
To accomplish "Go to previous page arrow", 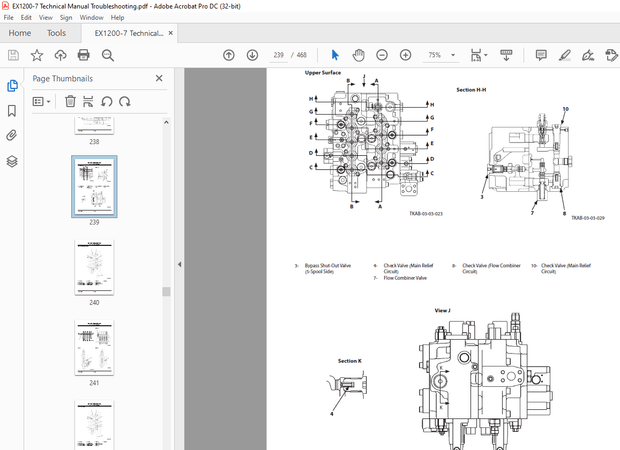I will [229, 55].
